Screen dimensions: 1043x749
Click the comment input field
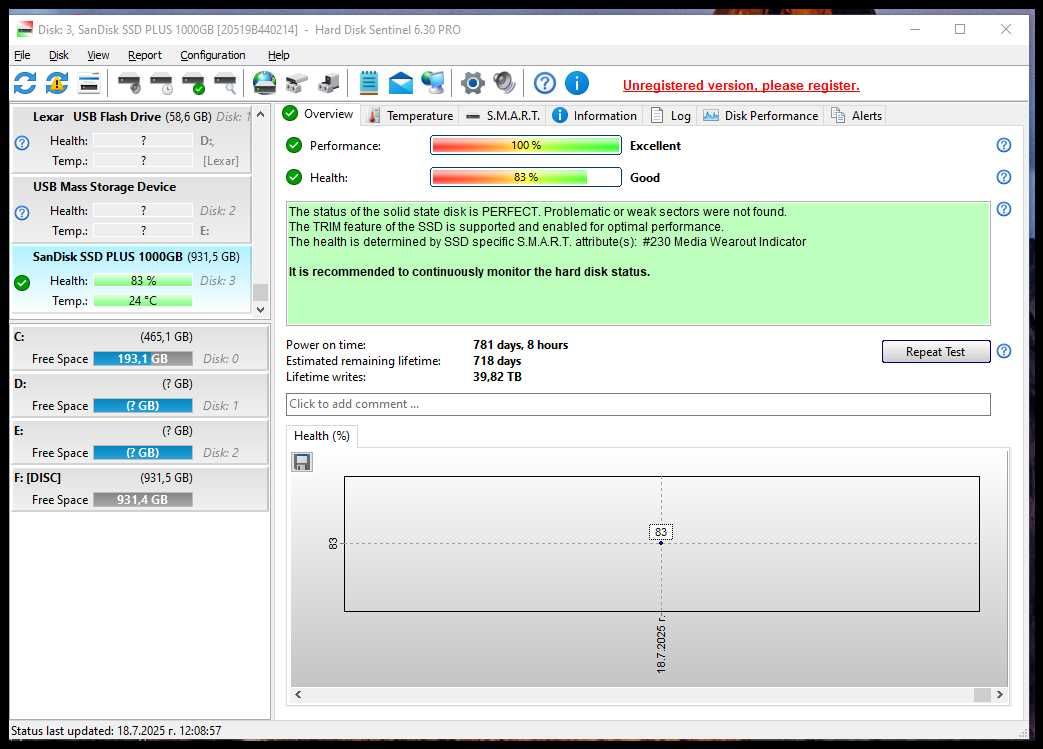pos(638,404)
